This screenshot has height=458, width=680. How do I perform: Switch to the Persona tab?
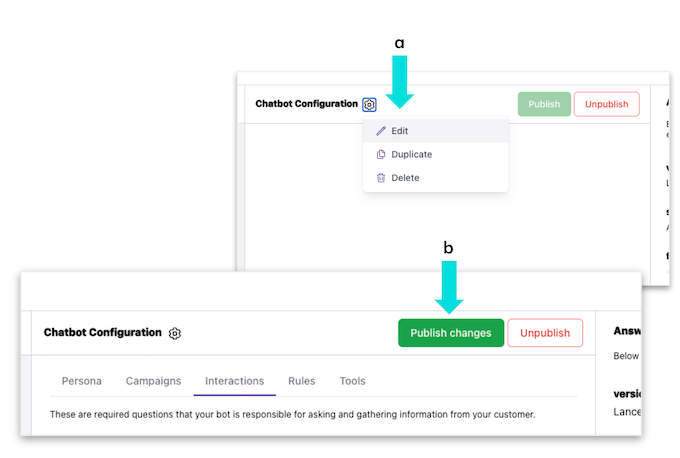(x=81, y=381)
